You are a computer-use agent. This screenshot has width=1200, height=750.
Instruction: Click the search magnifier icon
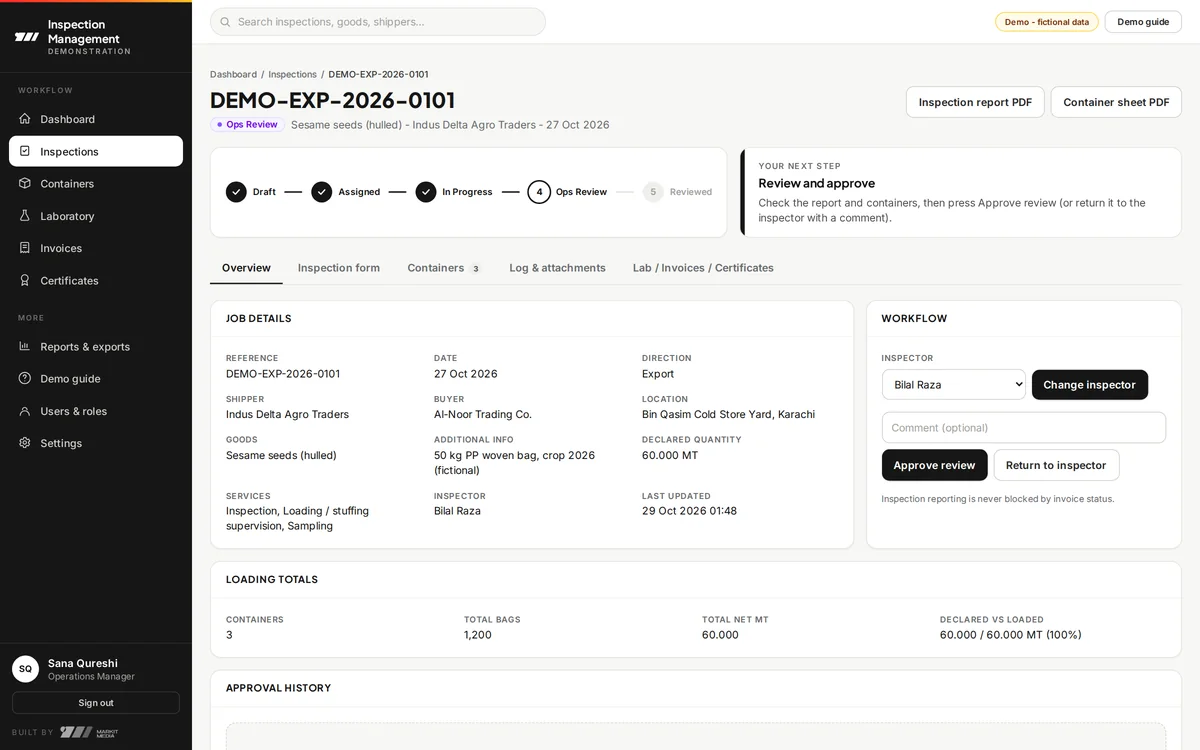[225, 22]
